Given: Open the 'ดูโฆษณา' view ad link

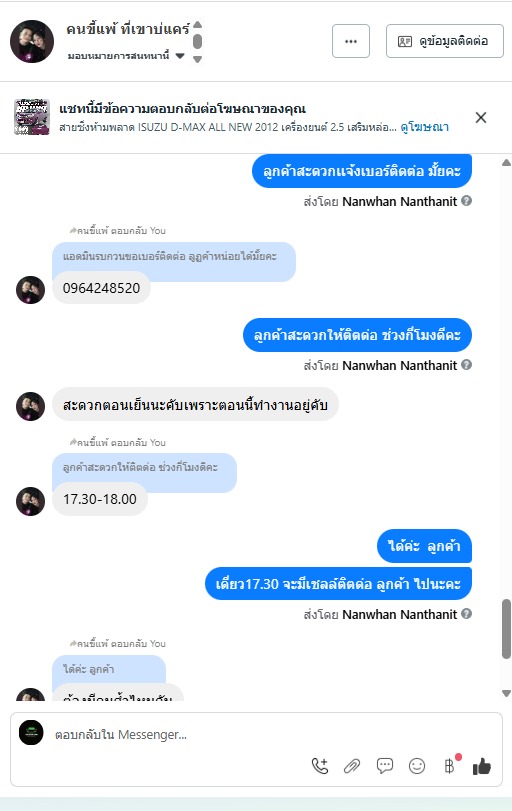Looking at the screenshot, I should pyautogui.click(x=425, y=127).
